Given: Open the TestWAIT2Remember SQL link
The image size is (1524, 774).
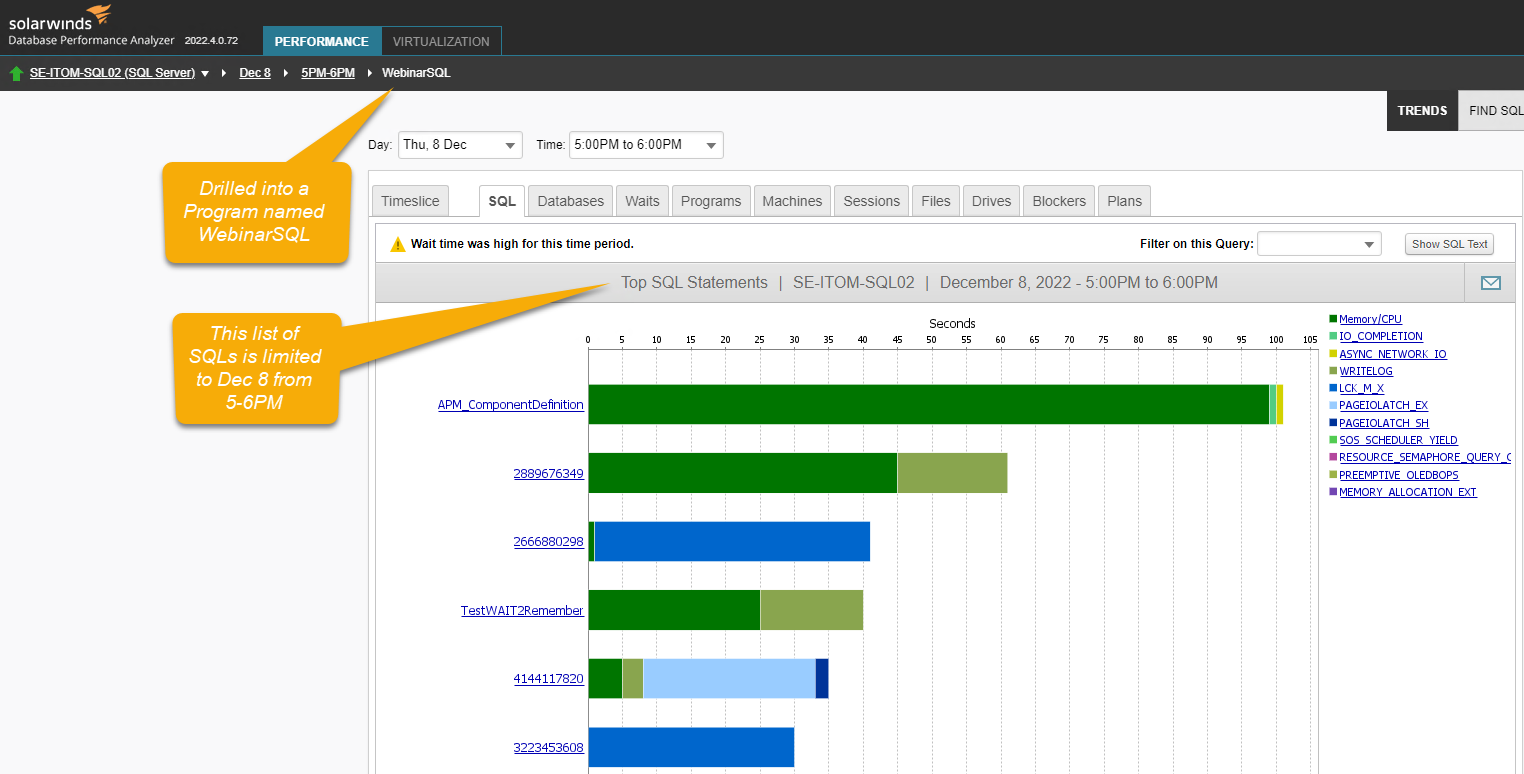Looking at the screenshot, I should 522,610.
